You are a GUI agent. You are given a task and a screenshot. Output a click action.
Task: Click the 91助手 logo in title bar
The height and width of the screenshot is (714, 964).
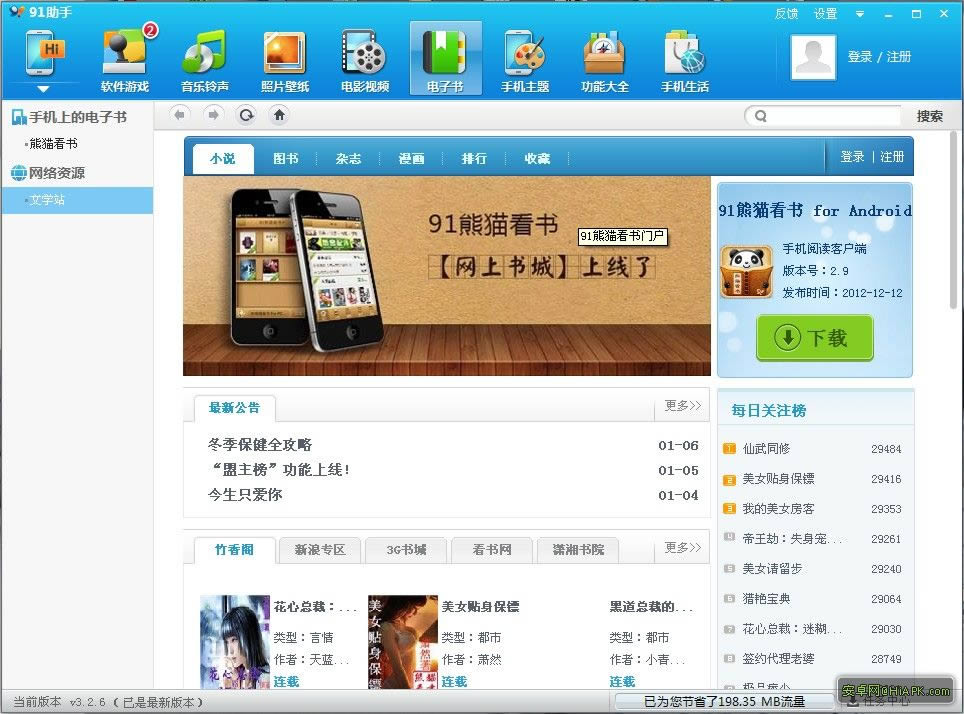click(x=42, y=12)
